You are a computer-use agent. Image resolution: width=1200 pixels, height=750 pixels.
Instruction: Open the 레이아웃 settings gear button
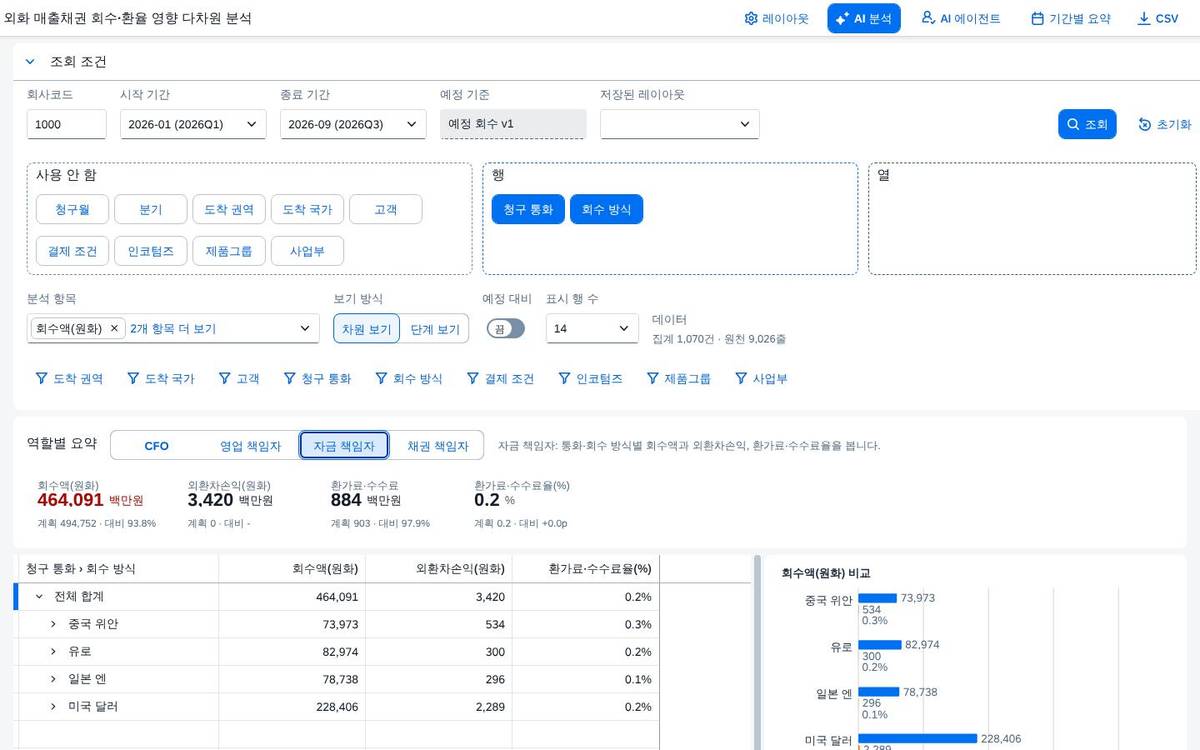pyautogui.click(x=777, y=18)
